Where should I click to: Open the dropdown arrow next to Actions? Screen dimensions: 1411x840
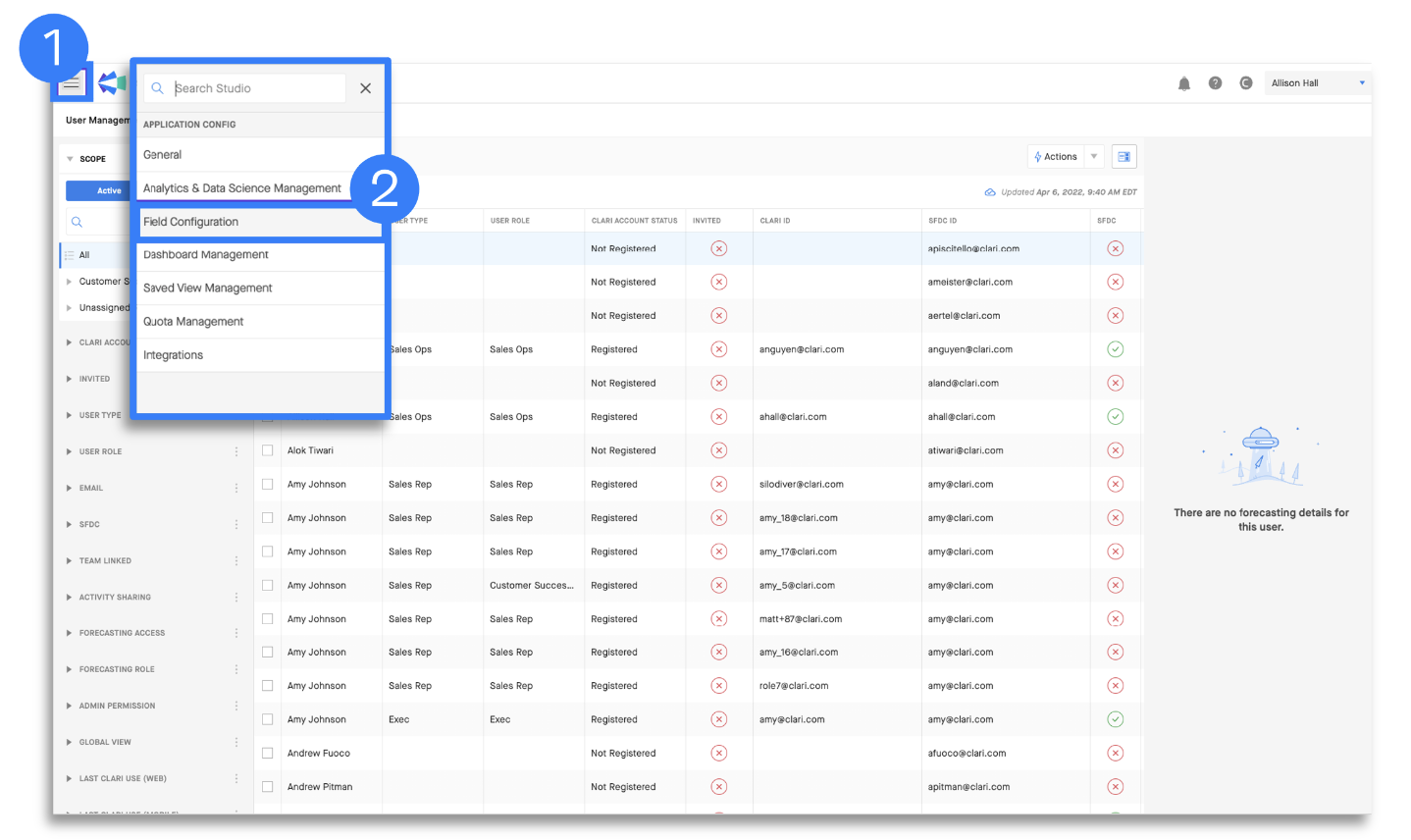click(1094, 157)
